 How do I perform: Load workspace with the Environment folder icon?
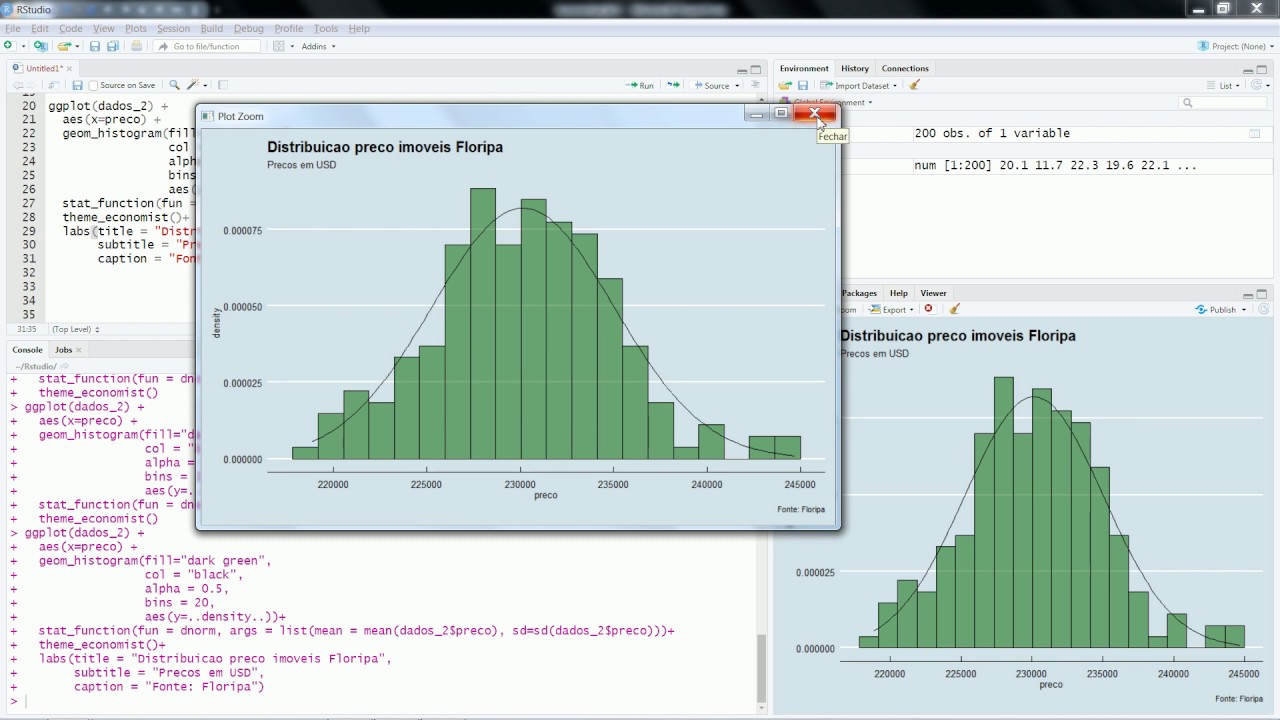[x=785, y=85]
